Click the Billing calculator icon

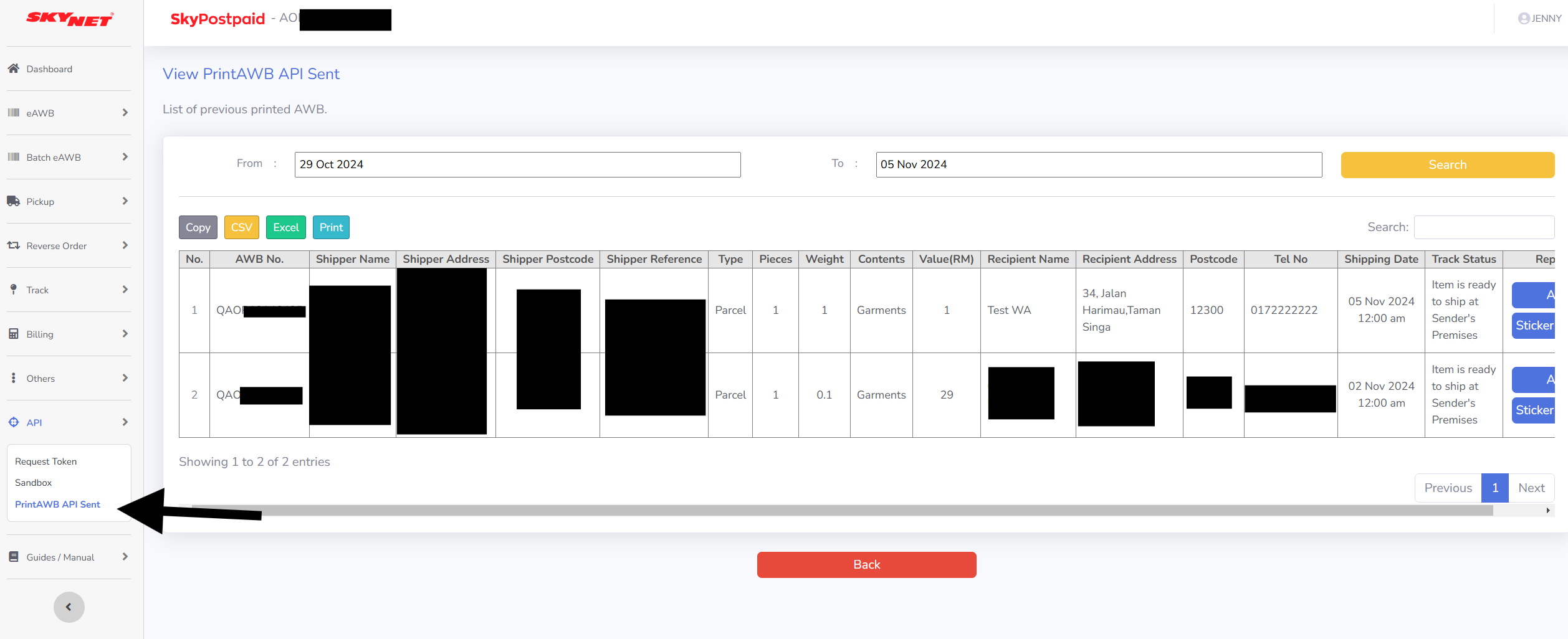click(x=13, y=334)
